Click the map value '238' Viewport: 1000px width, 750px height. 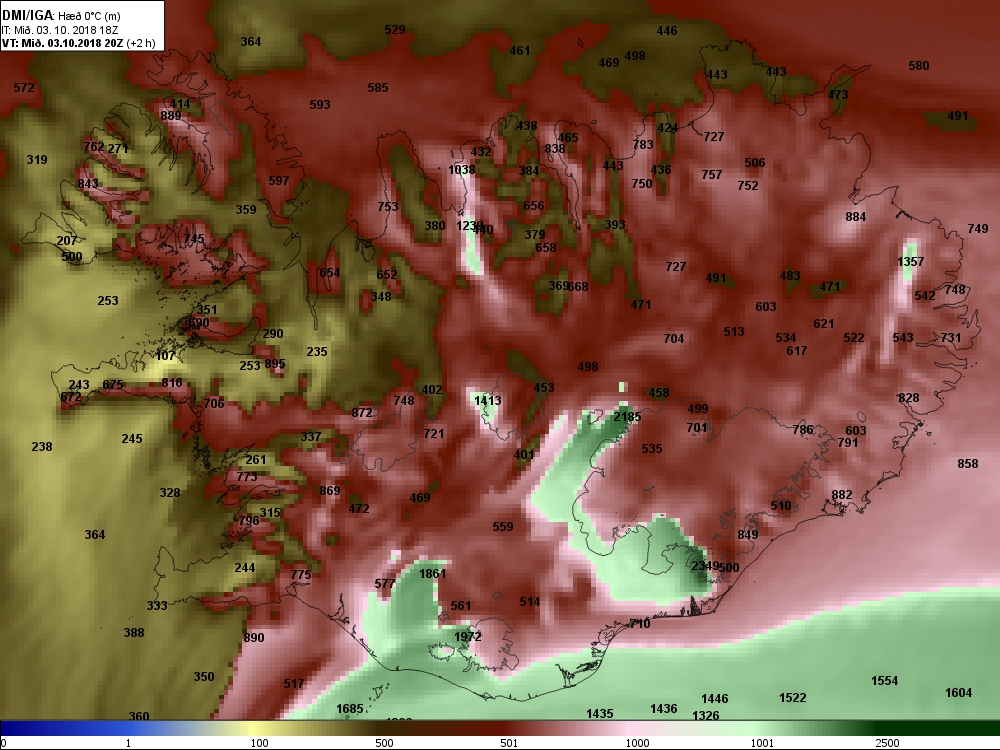point(41,447)
